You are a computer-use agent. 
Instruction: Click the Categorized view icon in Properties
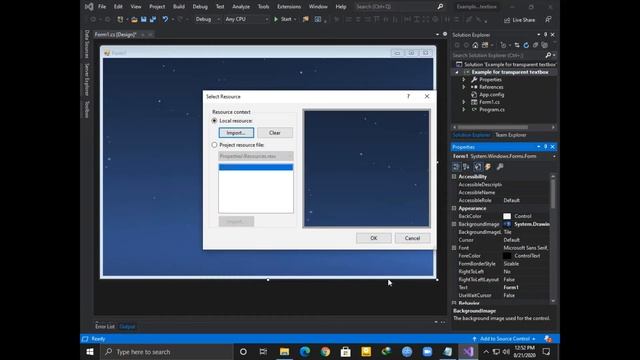point(456,167)
